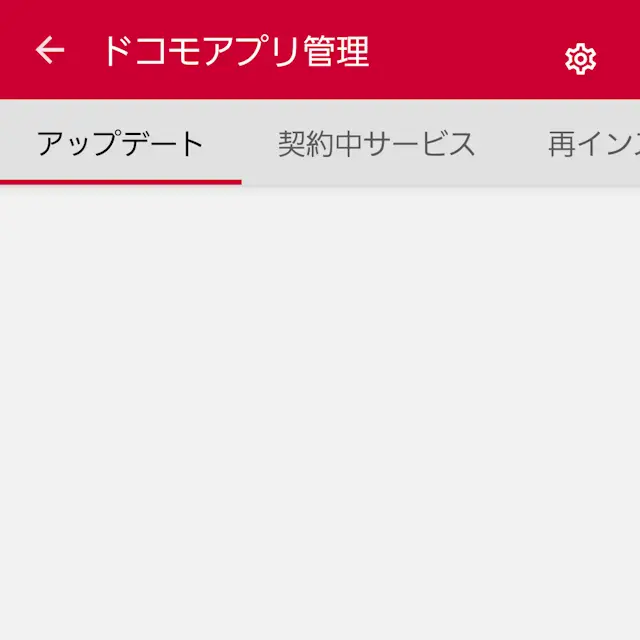Click the red underline beneath アップデート

[121, 182]
